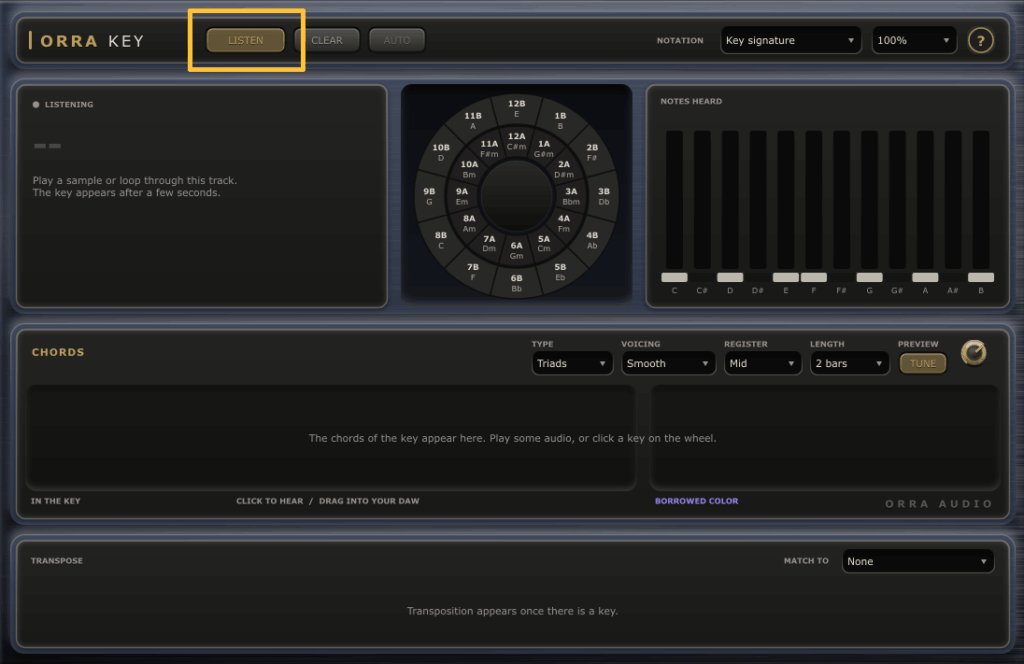Choose 6B Bb on the key wheel
The height and width of the screenshot is (664, 1024).
[x=517, y=283]
